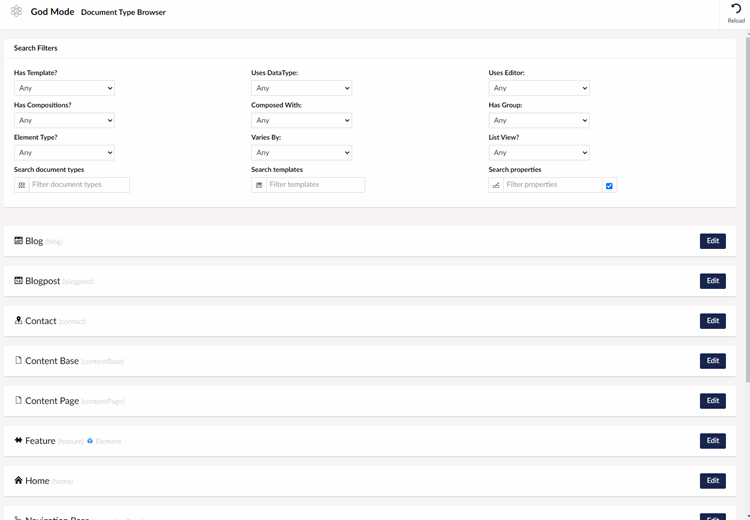Image resolution: width=750 pixels, height=520 pixels.
Task: Click the Blog document type icon
Action: pos(18,240)
